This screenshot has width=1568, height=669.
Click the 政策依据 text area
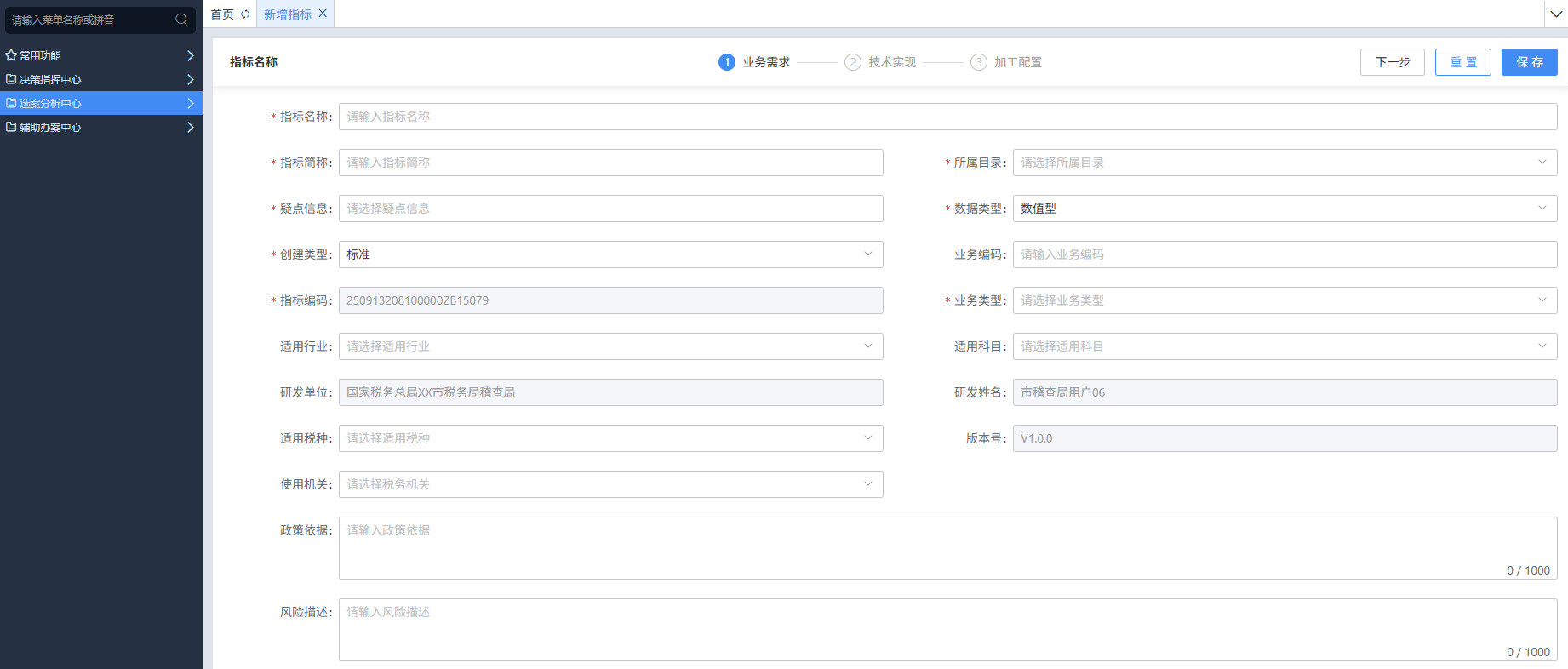(947, 547)
